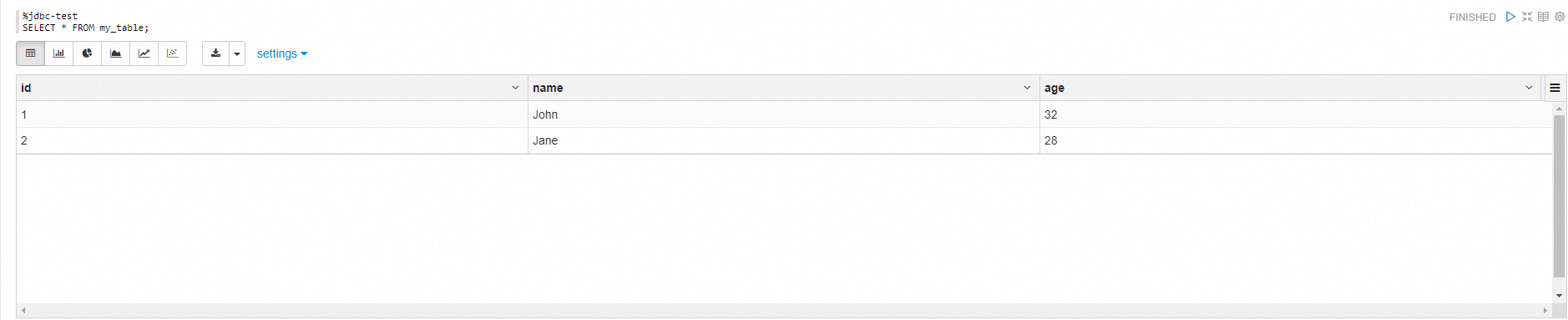Sort by the name column header
This screenshot has width=1568, height=320.
pos(548,88)
